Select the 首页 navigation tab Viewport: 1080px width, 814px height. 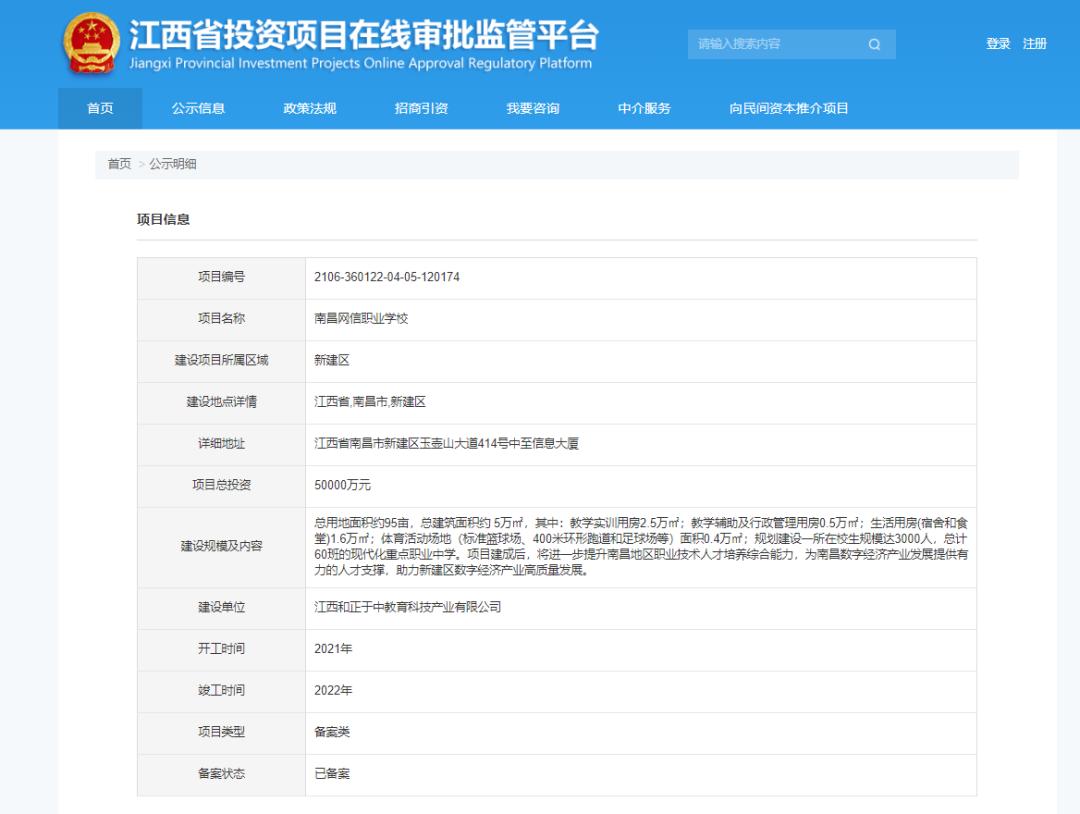click(100, 109)
